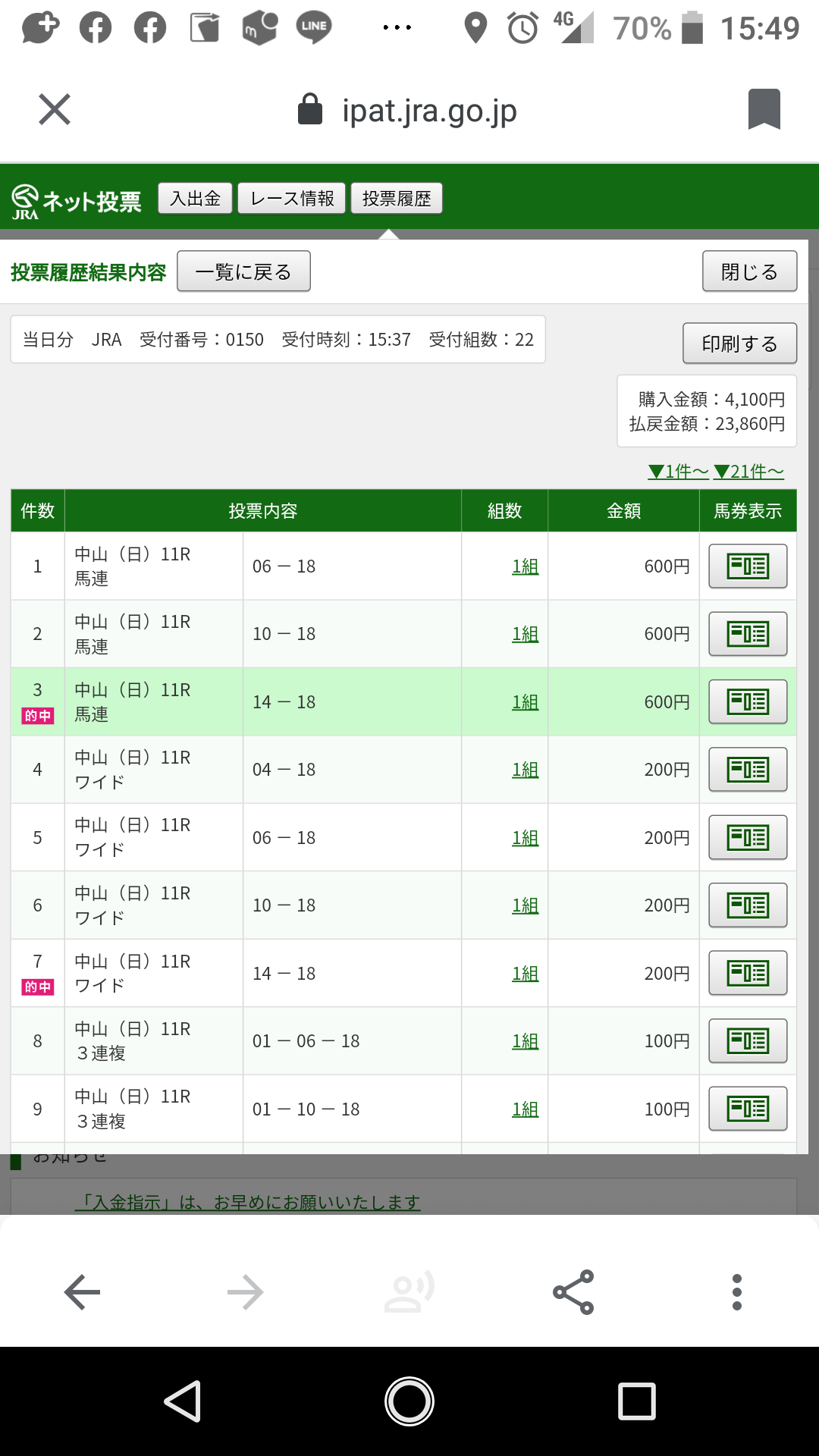The image size is (819, 1456).
Task: Tap the Android home button
Action: coord(409,1401)
